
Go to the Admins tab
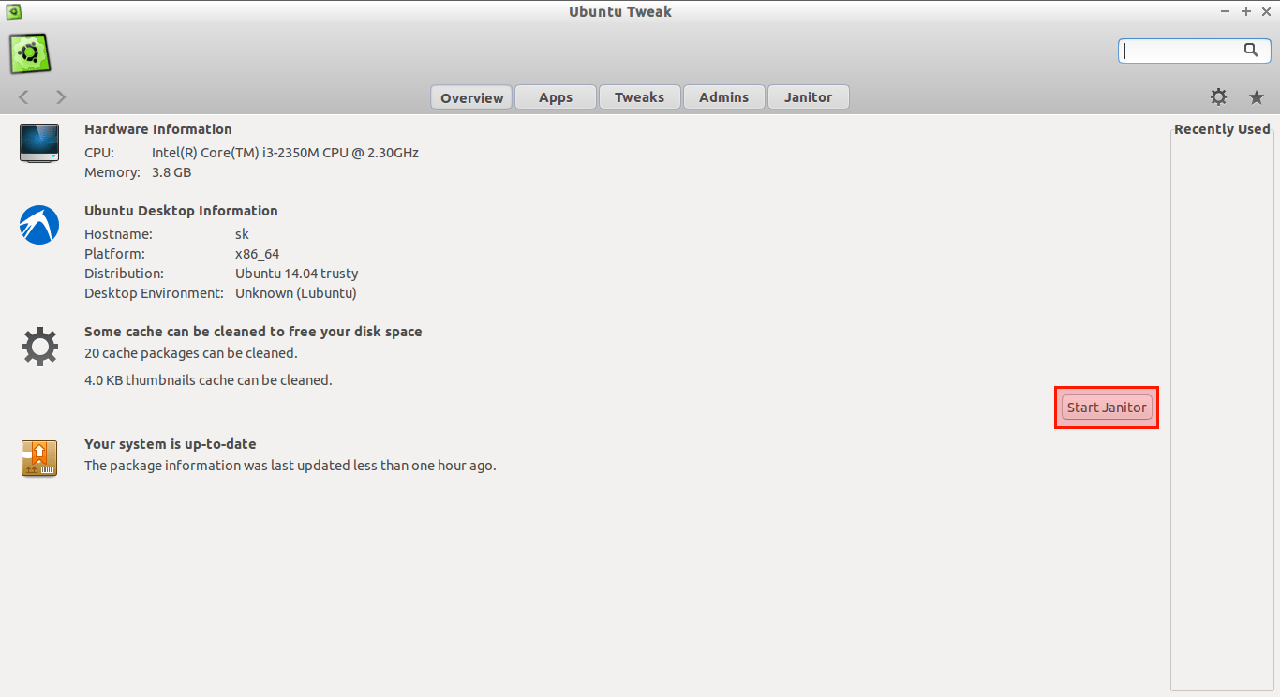click(724, 97)
